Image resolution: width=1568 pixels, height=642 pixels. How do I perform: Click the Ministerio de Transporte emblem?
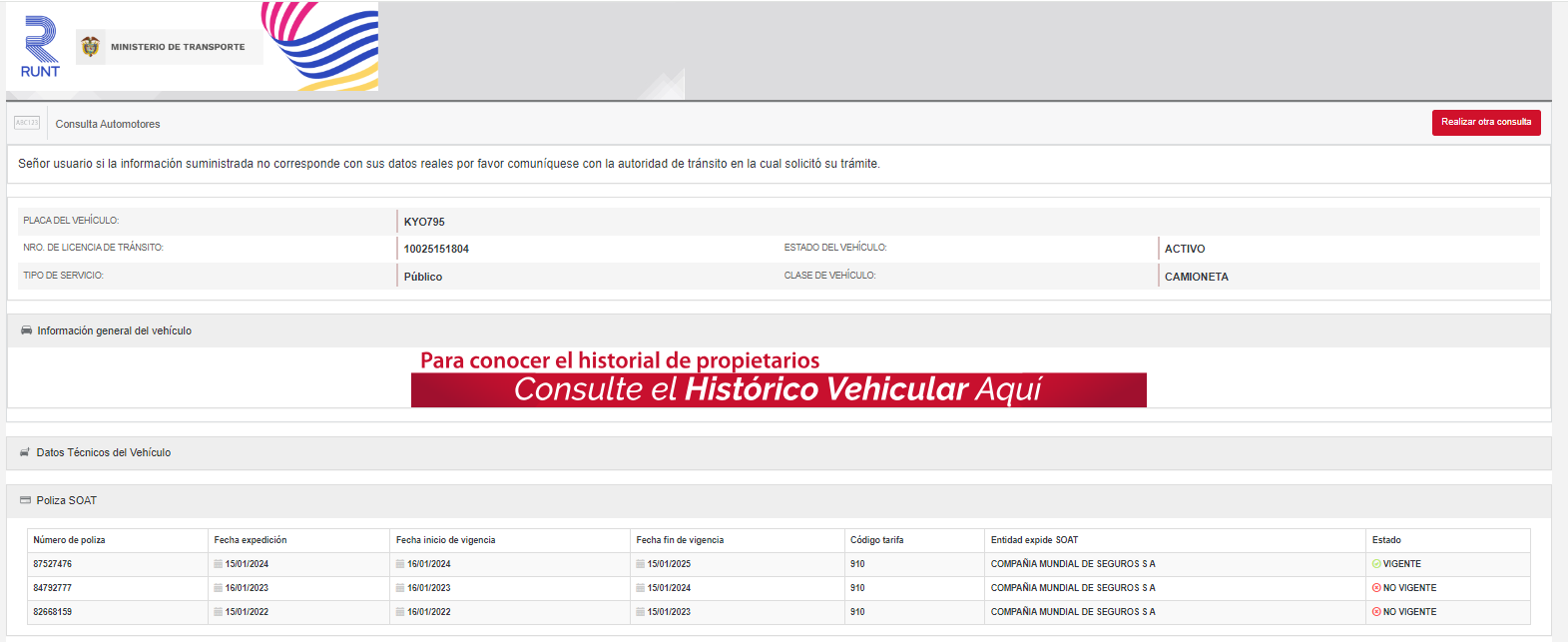pyautogui.click(x=91, y=47)
